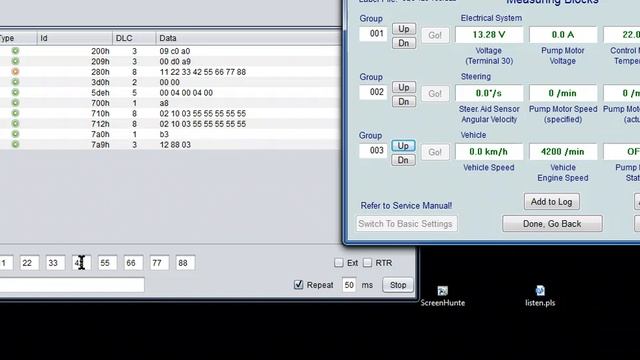Uncheck the Repeat checkbox
The image size is (640, 360).
click(298, 285)
